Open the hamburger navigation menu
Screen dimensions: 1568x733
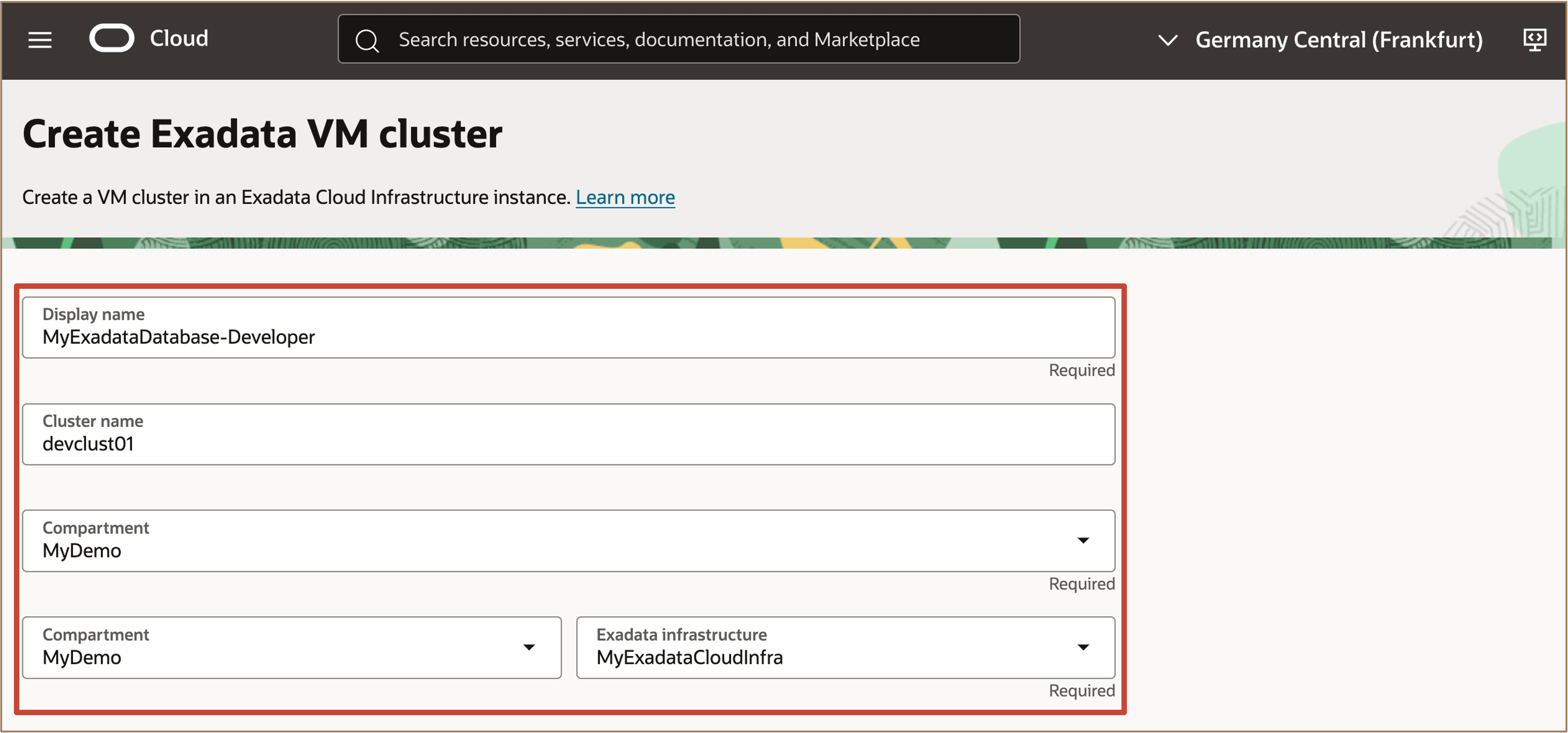click(40, 40)
